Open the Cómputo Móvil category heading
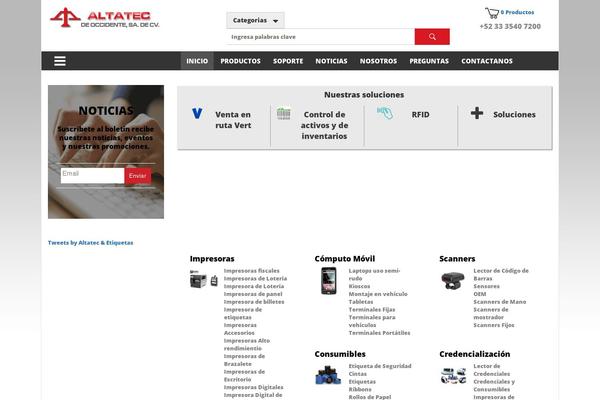The width and height of the screenshot is (600, 400). coord(345,259)
